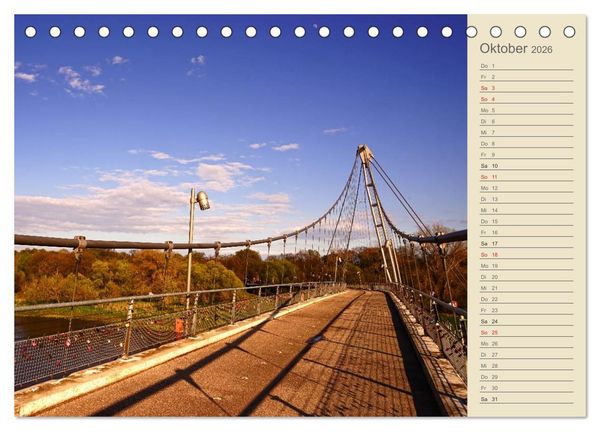Select the 'Do 29' day row
The image size is (600, 431).
pos(527,377)
